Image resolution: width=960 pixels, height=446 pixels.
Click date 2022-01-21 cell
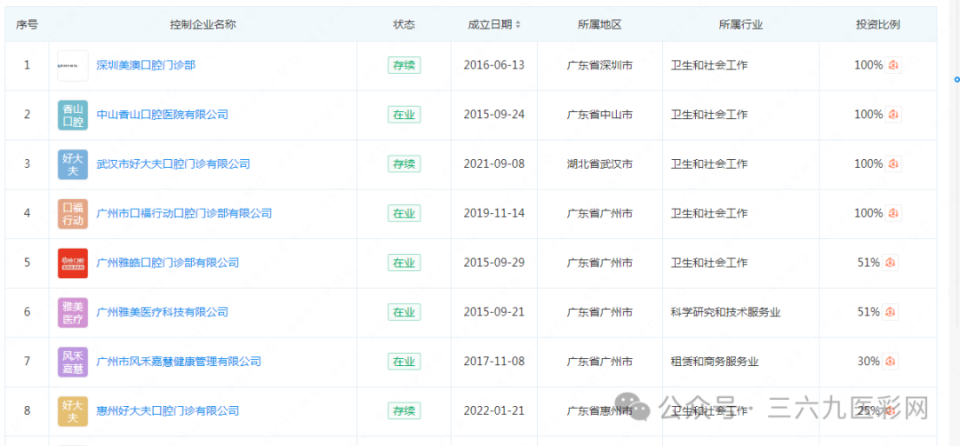click(x=494, y=410)
